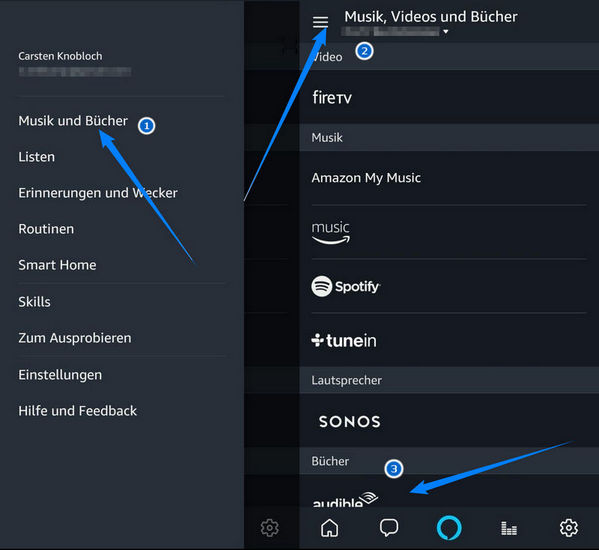Viewport: 599px width, 550px height.
Task: Select Amazon My Music entry
Action: (x=366, y=178)
